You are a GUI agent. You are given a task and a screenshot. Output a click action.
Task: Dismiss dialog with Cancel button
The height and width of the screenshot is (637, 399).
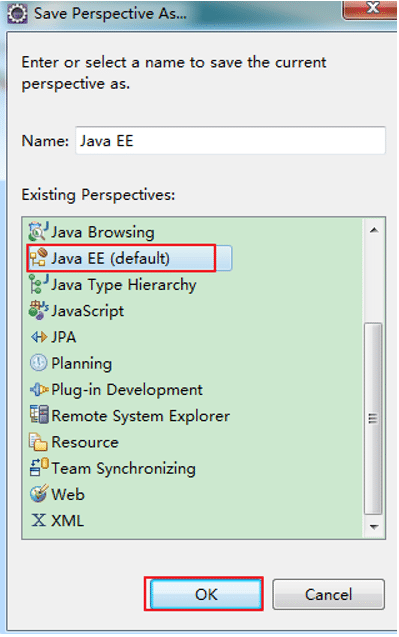328,594
